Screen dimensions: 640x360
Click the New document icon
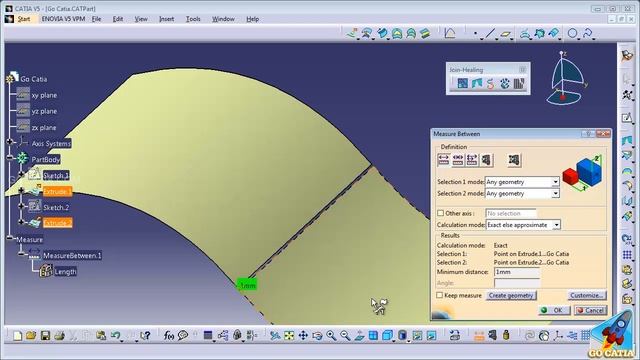coord(17,336)
